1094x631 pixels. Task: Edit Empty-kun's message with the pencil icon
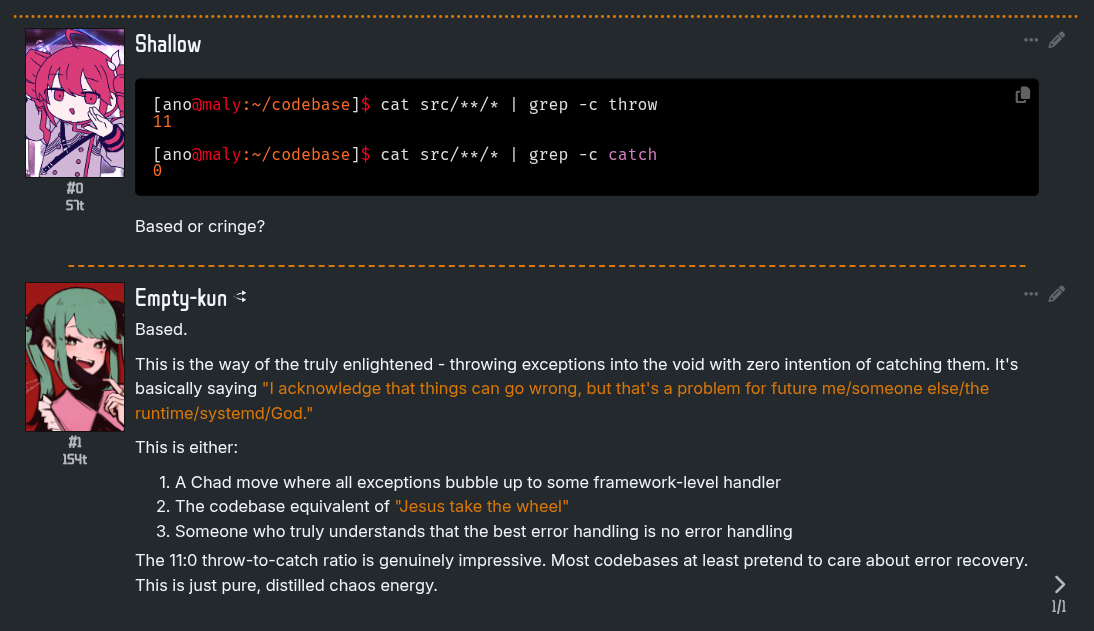1056,294
